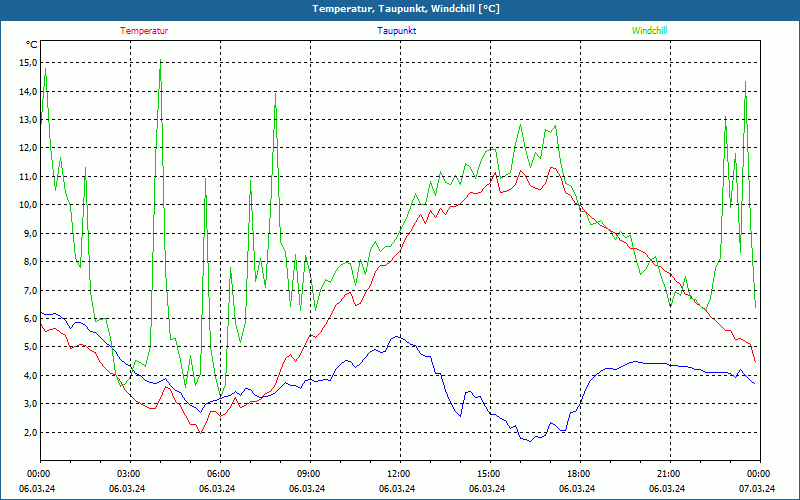Click the '06.03.24' date under 09:00
Viewport: 800px width, 500px height.
coord(307,488)
